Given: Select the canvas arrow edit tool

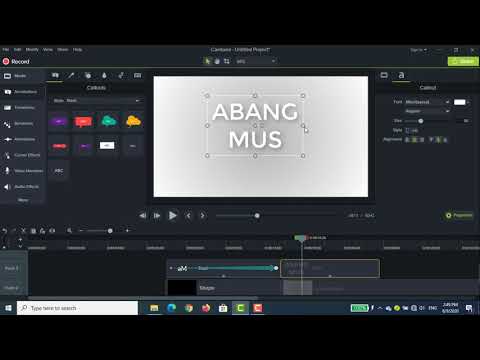Looking at the screenshot, I should pos(207,61).
